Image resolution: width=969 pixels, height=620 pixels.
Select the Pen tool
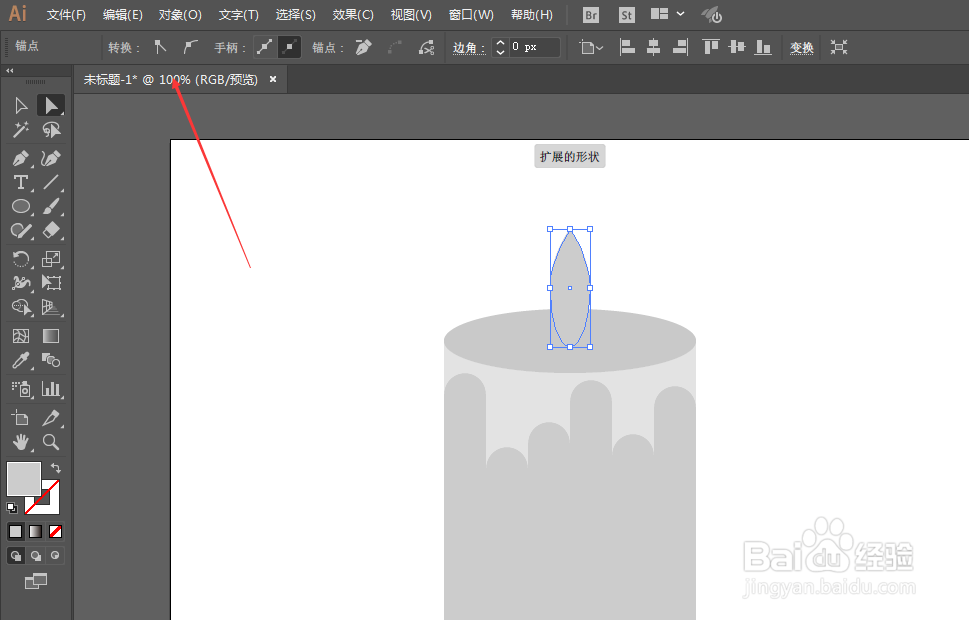pyautogui.click(x=19, y=157)
